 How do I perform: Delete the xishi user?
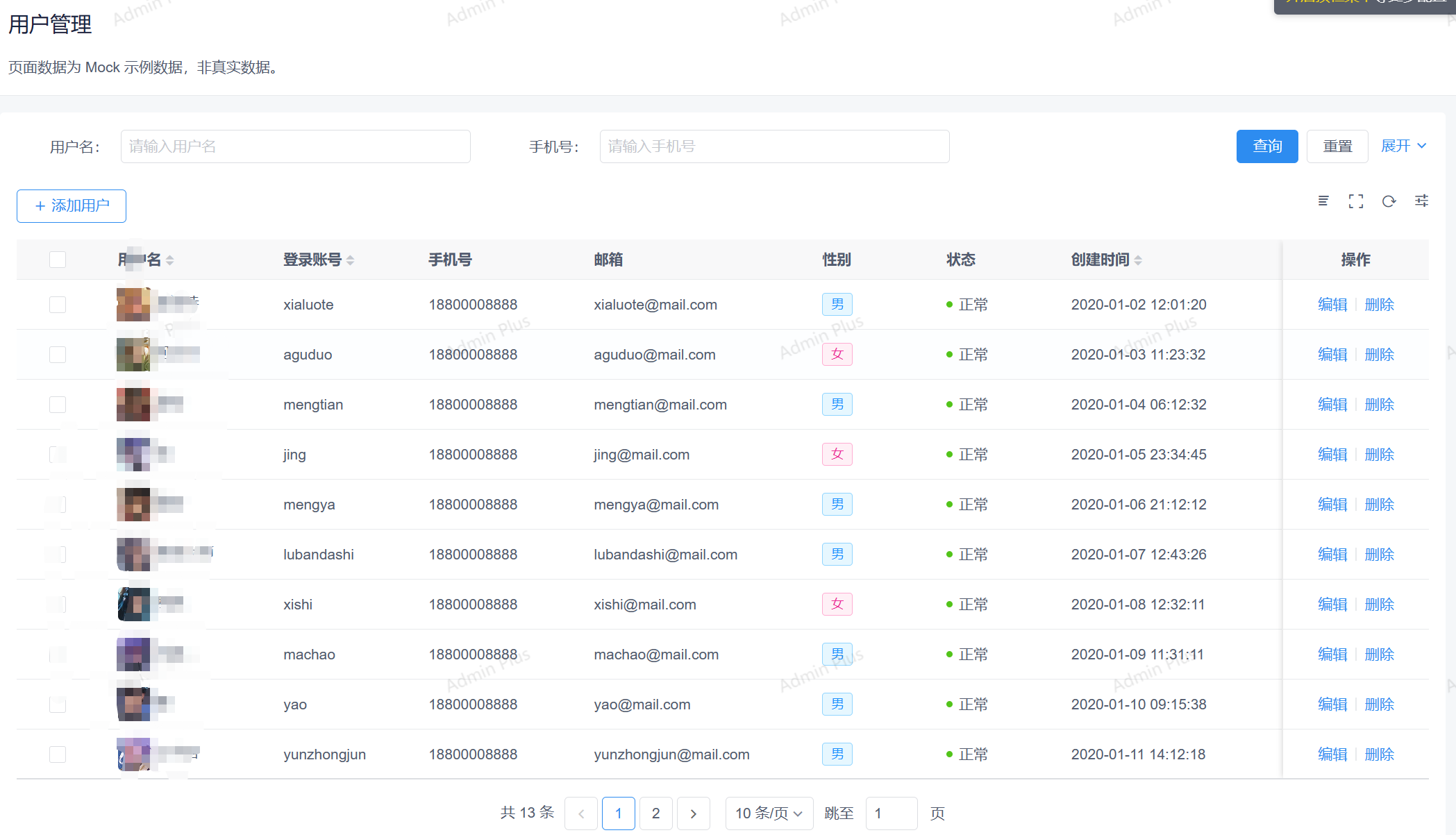[x=1380, y=605]
